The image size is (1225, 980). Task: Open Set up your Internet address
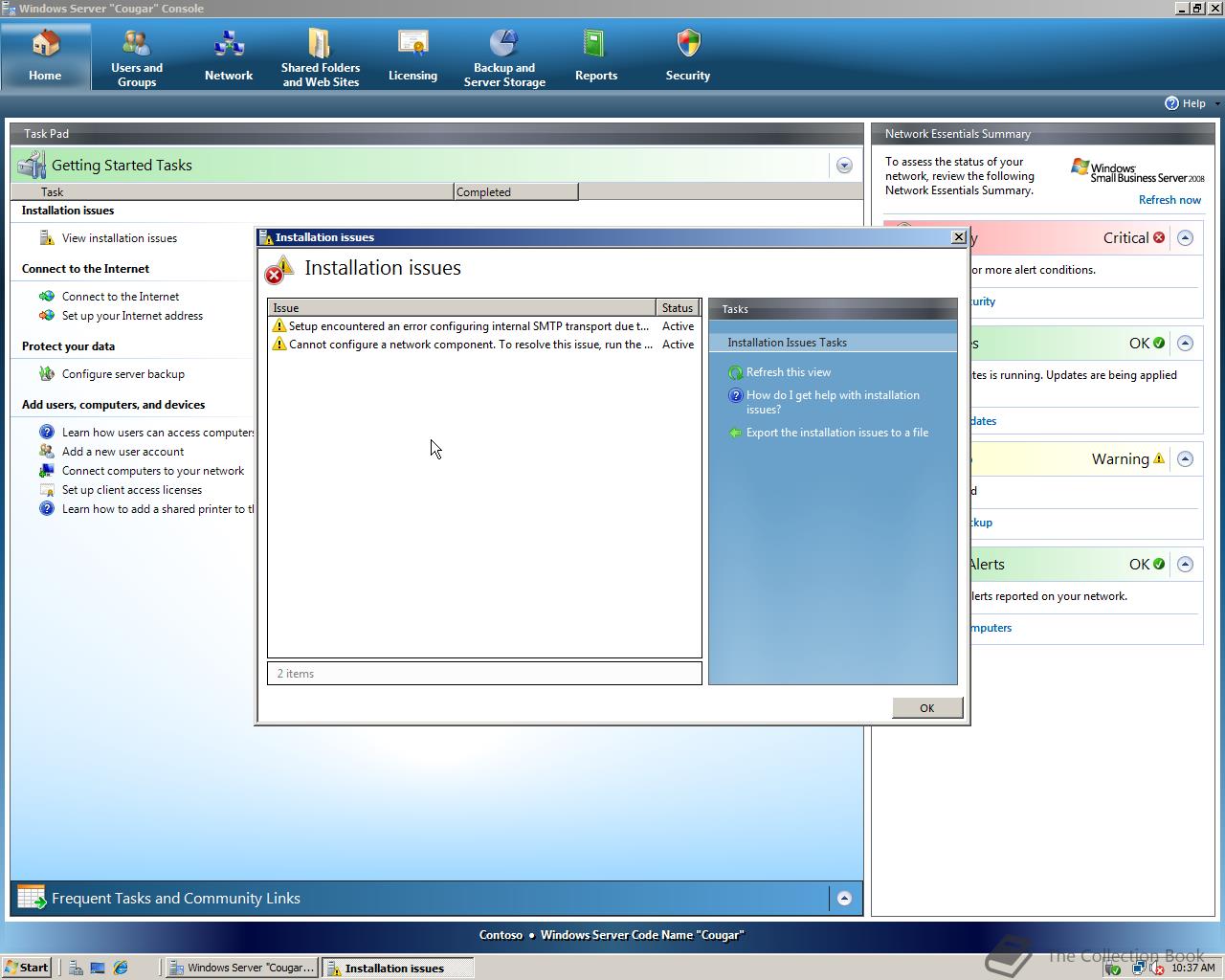click(132, 316)
